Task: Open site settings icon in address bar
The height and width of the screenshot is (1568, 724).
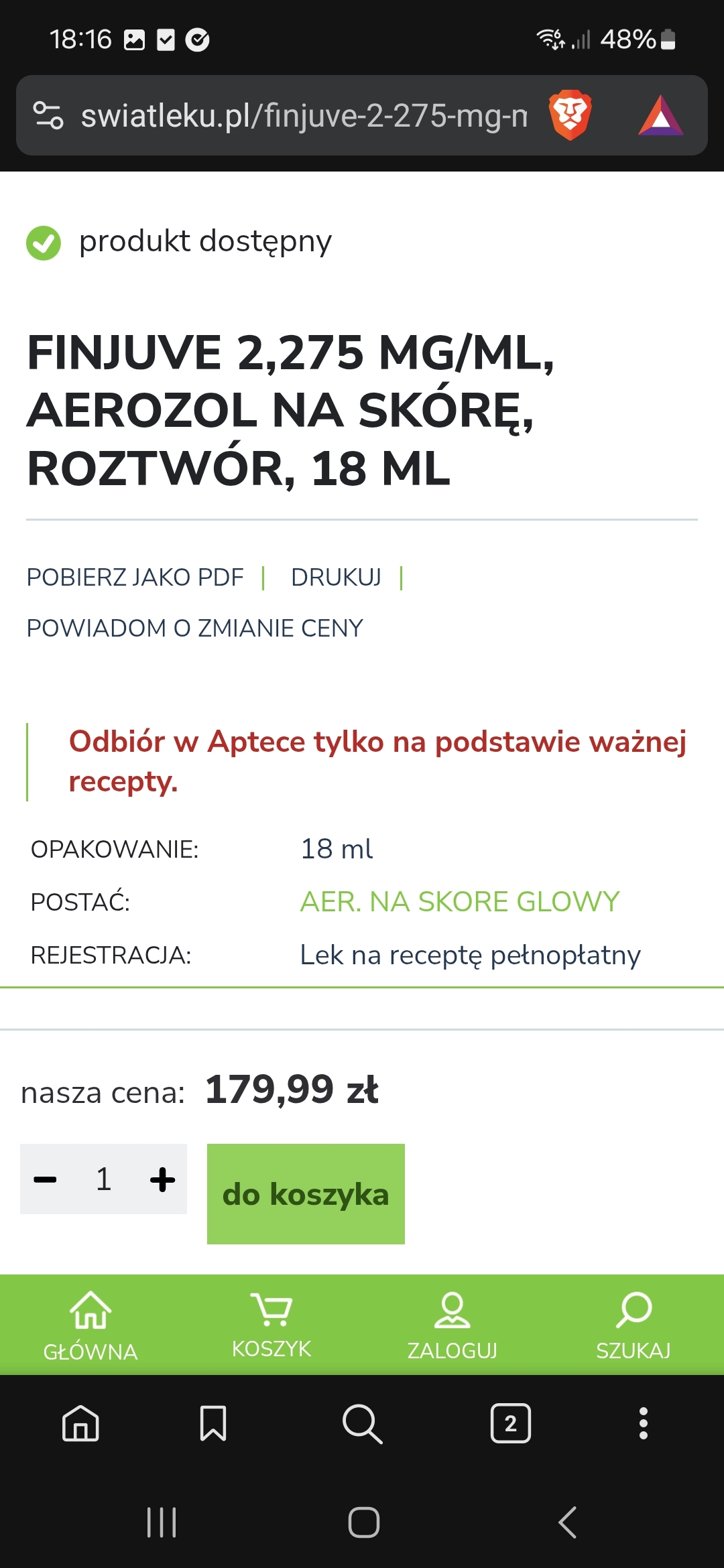Action: point(48,115)
